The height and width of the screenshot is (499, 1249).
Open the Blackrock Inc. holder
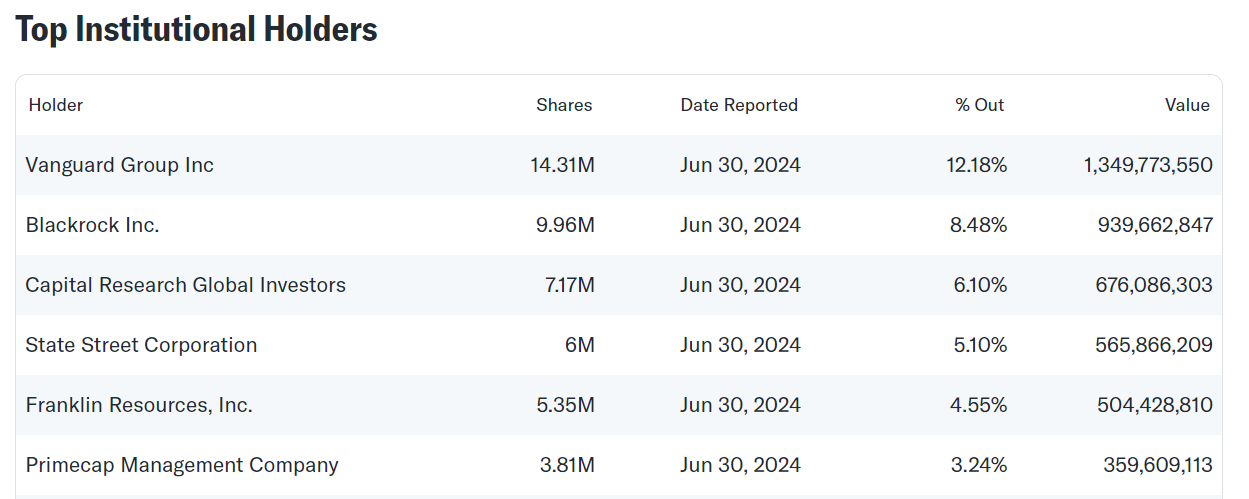[x=93, y=225]
